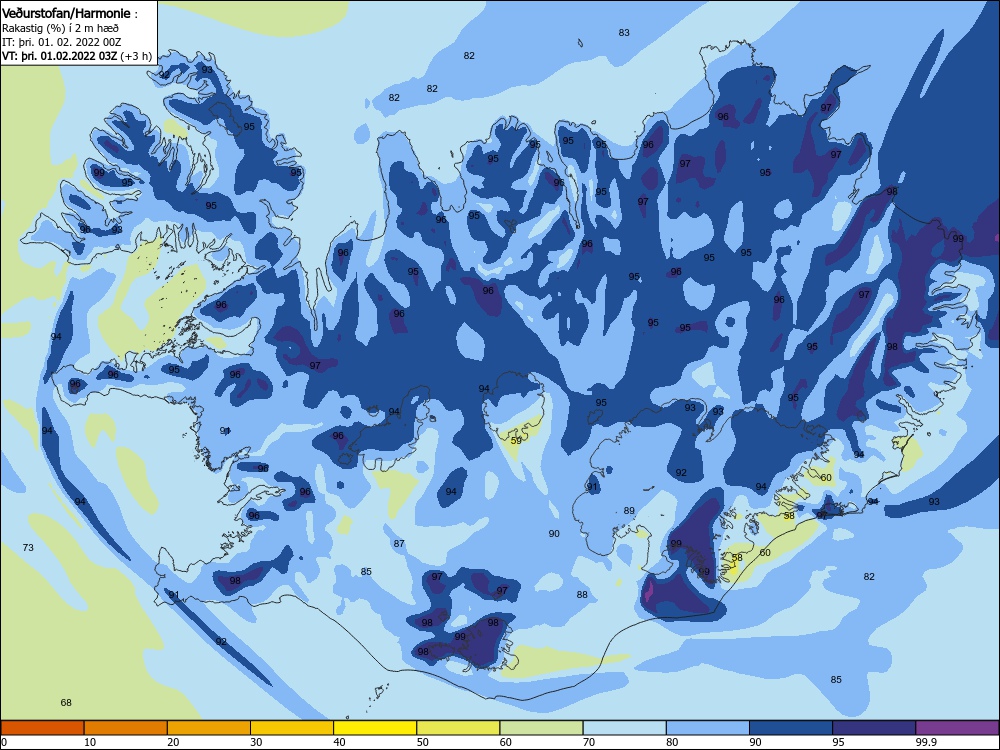Pick the light orange 20–30 legend swatch

209,728
